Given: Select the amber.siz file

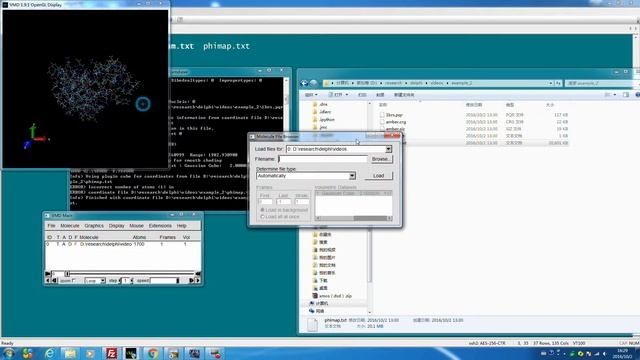Looking at the screenshot, I should pos(395,129).
